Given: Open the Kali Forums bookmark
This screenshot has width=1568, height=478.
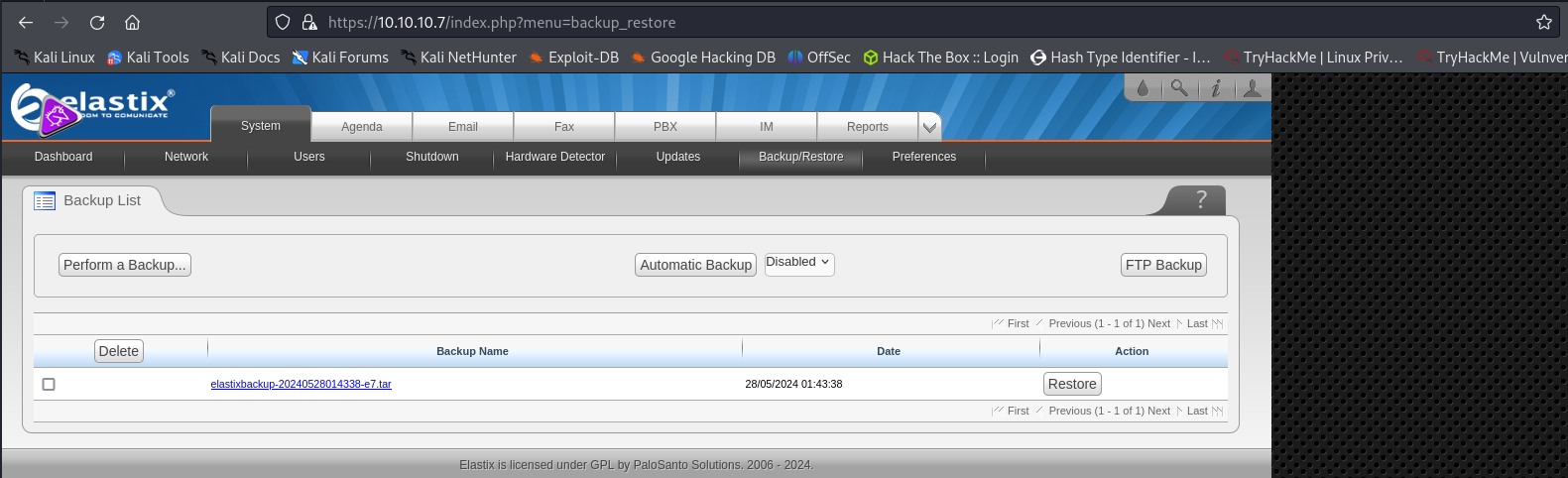Looking at the screenshot, I should point(340,58).
